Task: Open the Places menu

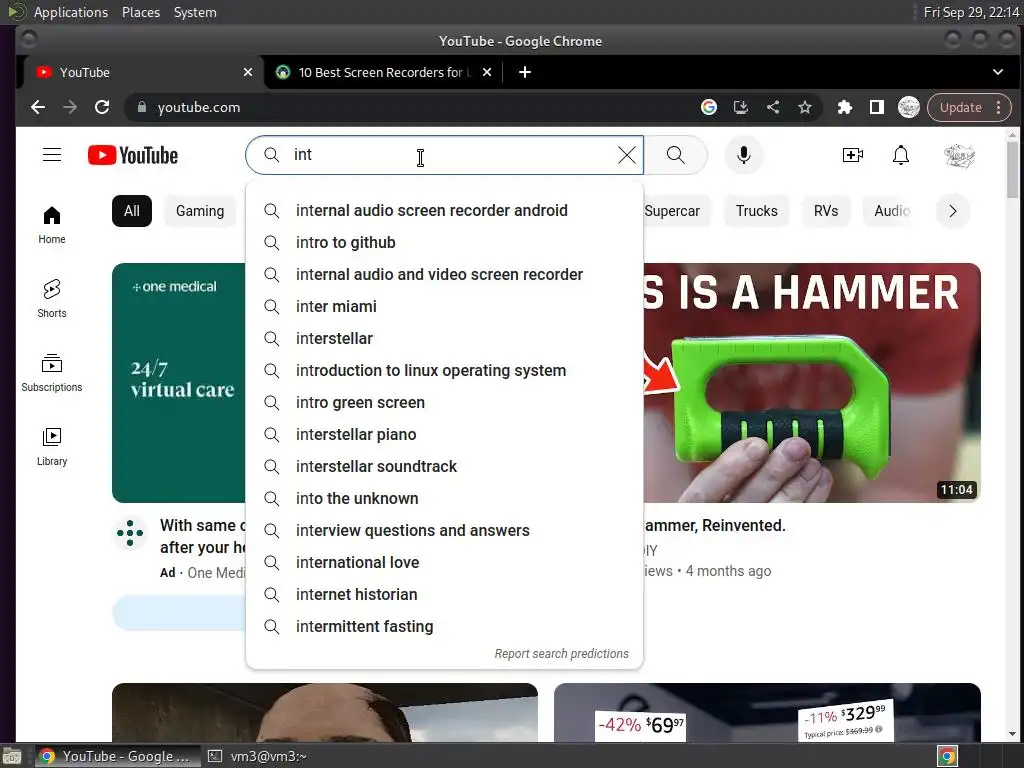Action: point(140,12)
